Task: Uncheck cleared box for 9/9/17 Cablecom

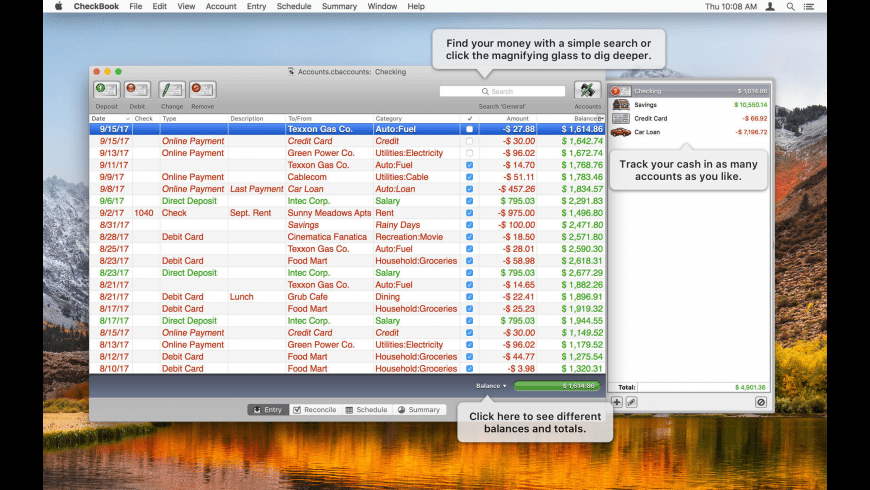Action: click(469, 177)
